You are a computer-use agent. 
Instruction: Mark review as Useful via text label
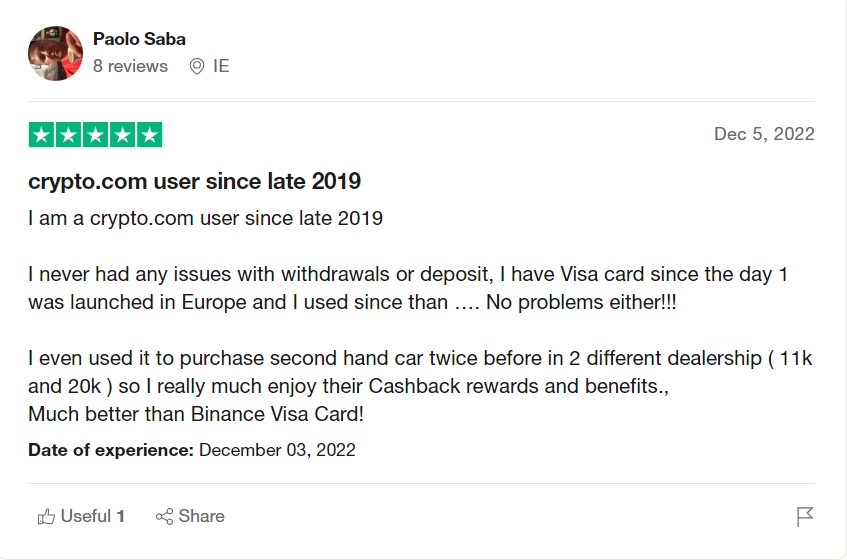(x=93, y=516)
